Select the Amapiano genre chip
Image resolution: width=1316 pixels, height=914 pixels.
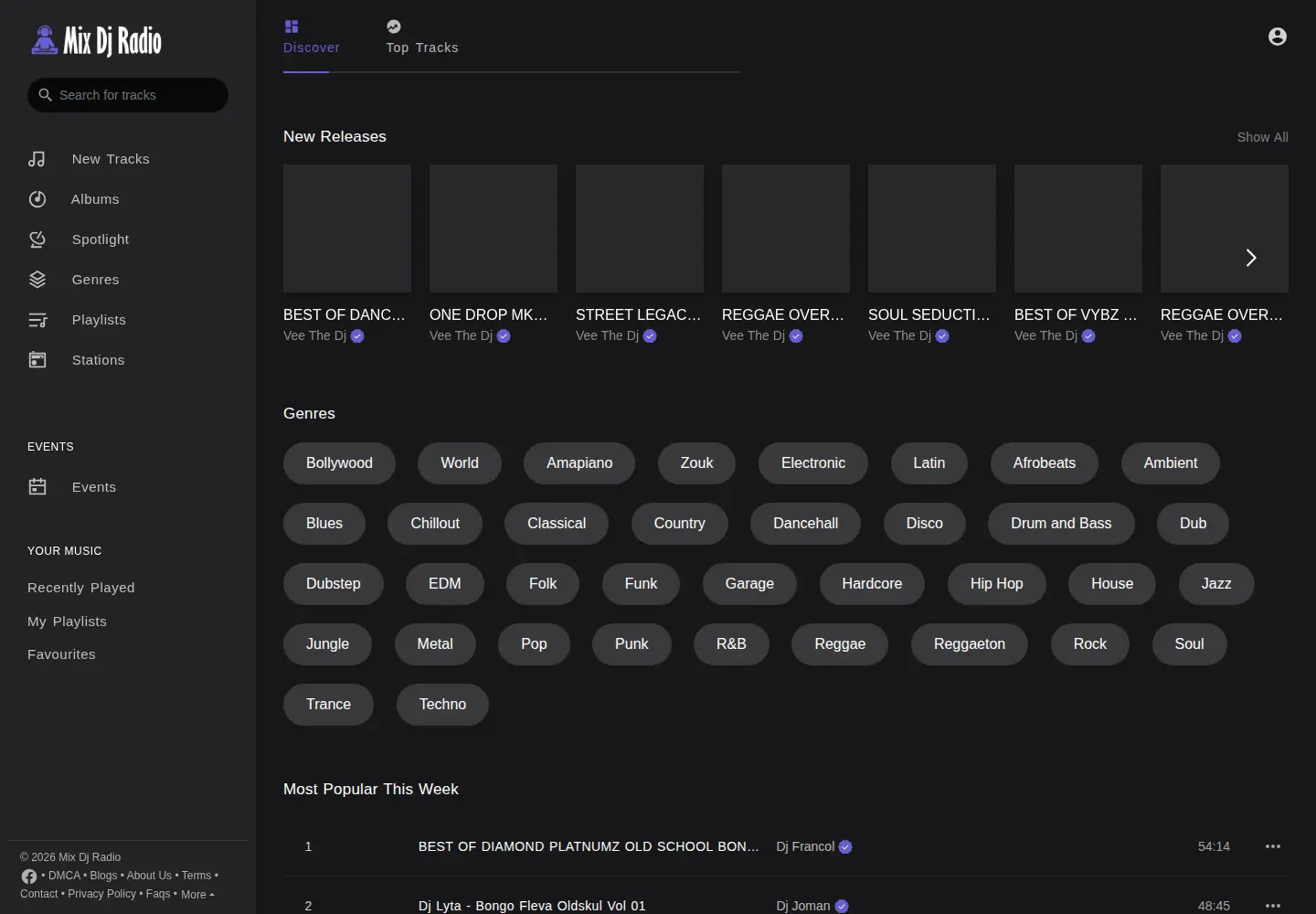[x=579, y=463]
